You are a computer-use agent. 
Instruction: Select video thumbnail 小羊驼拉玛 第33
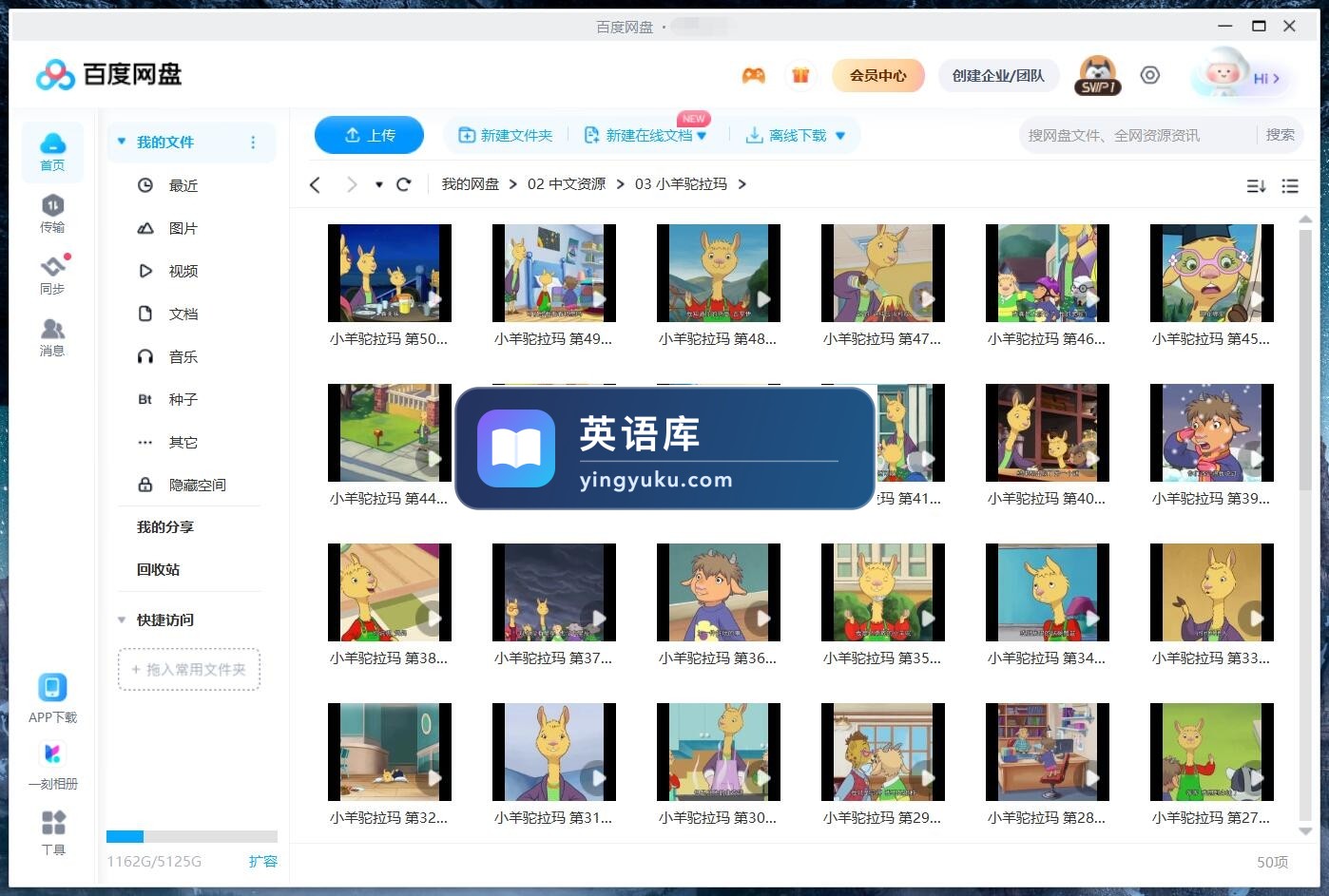click(x=1211, y=592)
